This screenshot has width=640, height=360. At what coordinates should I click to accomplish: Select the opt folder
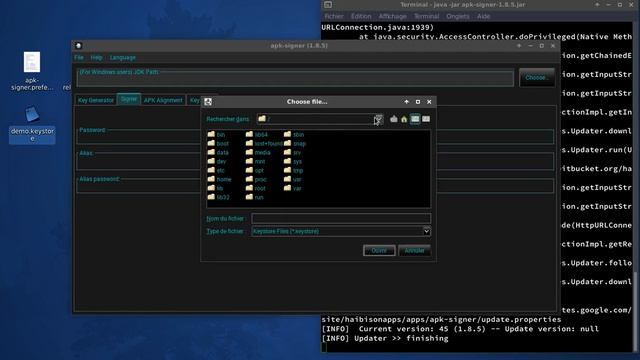tap(255, 170)
